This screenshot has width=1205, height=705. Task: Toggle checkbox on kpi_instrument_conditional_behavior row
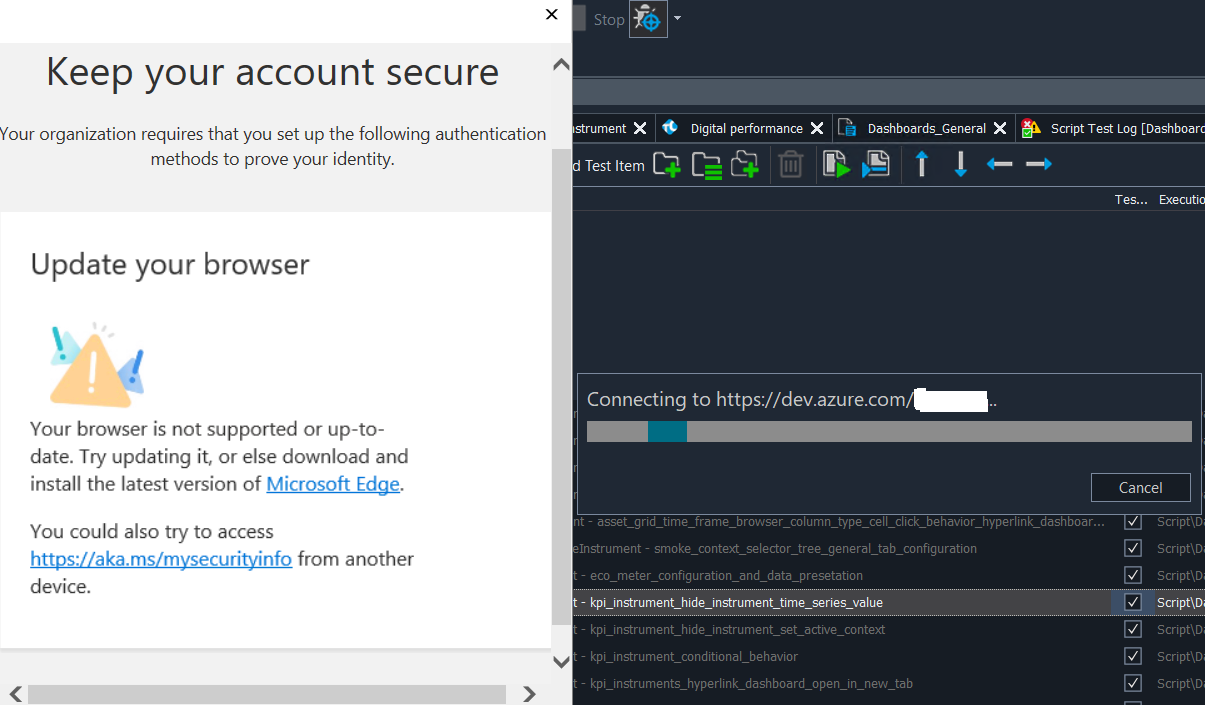click(1133, 656)
